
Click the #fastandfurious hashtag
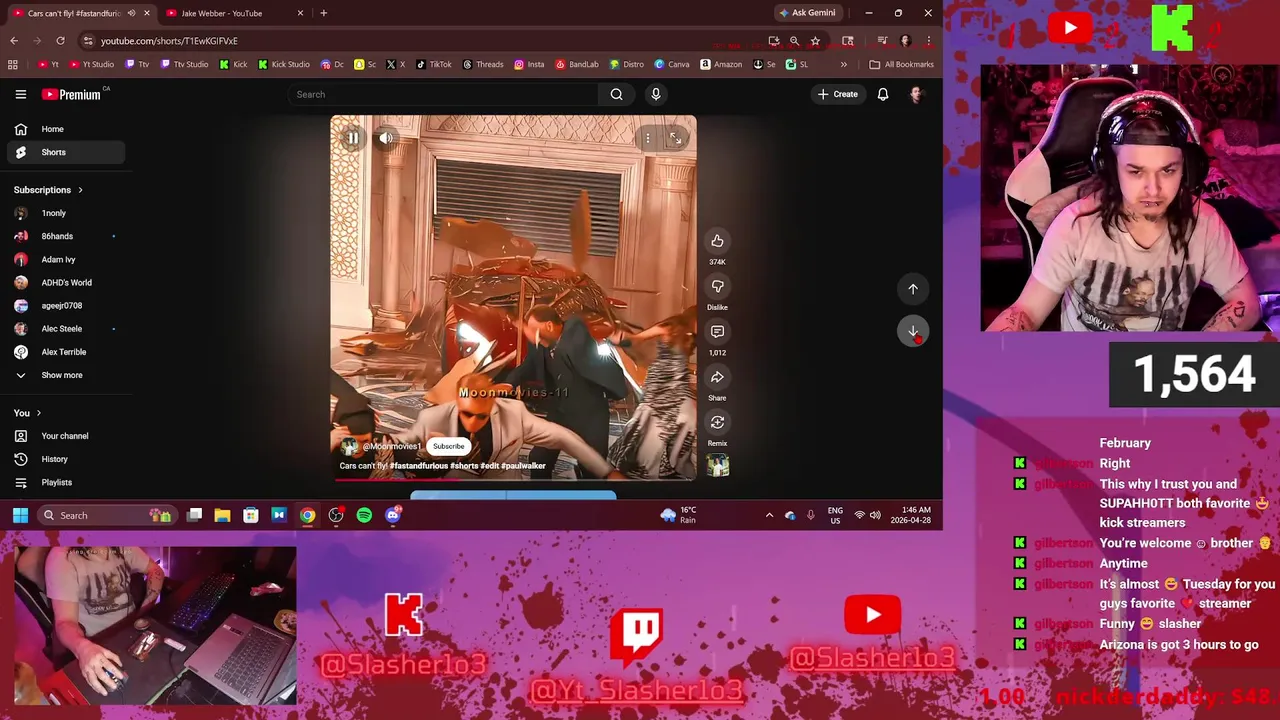pyautogui.click(x=419, y=466)
